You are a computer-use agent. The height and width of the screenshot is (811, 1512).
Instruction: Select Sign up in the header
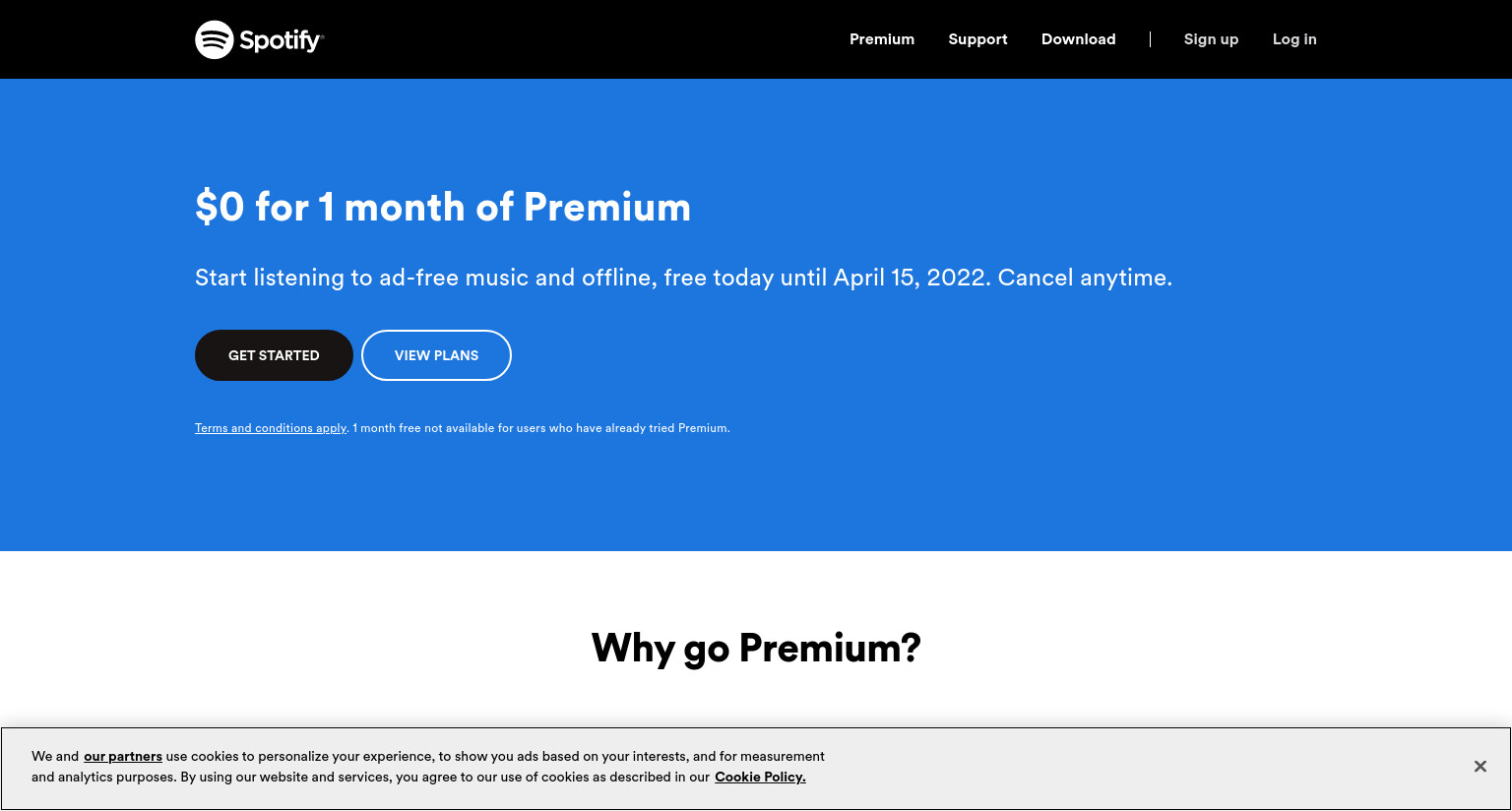point(1211,39)
